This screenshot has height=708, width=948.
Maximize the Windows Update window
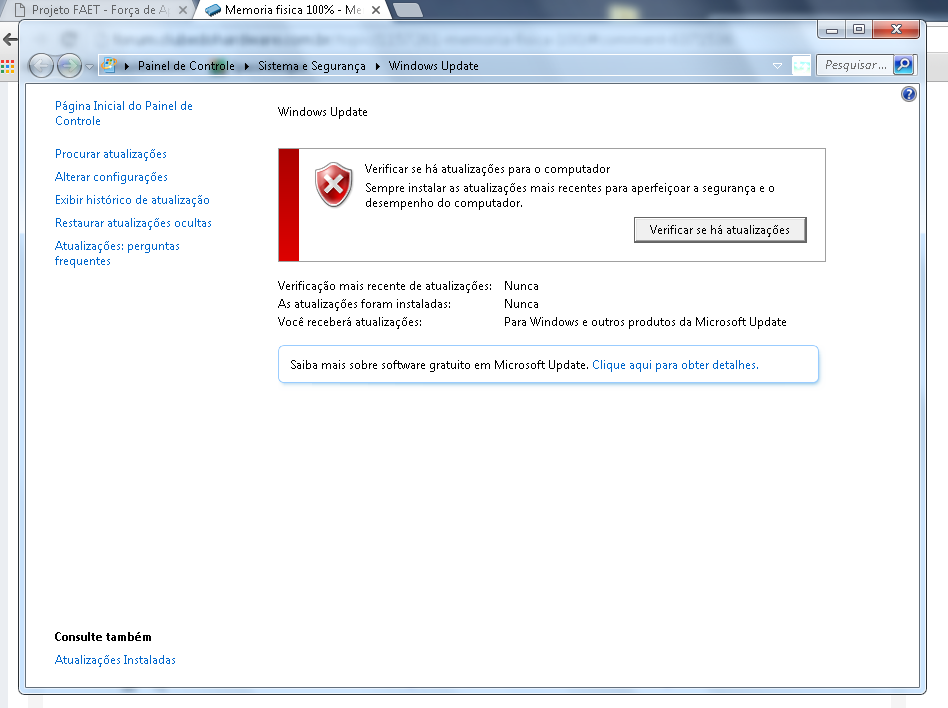click(859, 29)
